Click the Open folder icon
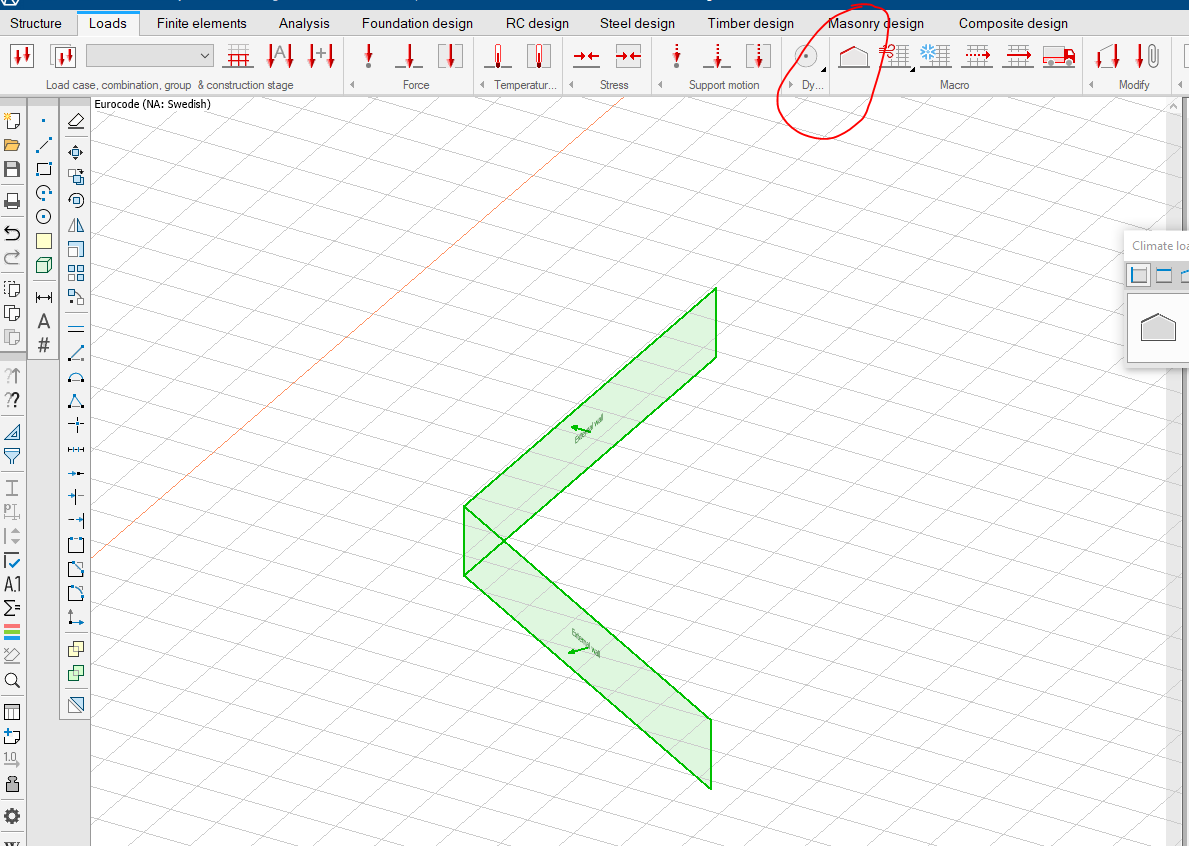Image resolution: width=1189 pixels, height=846 pixels. (x=11, y=145)
